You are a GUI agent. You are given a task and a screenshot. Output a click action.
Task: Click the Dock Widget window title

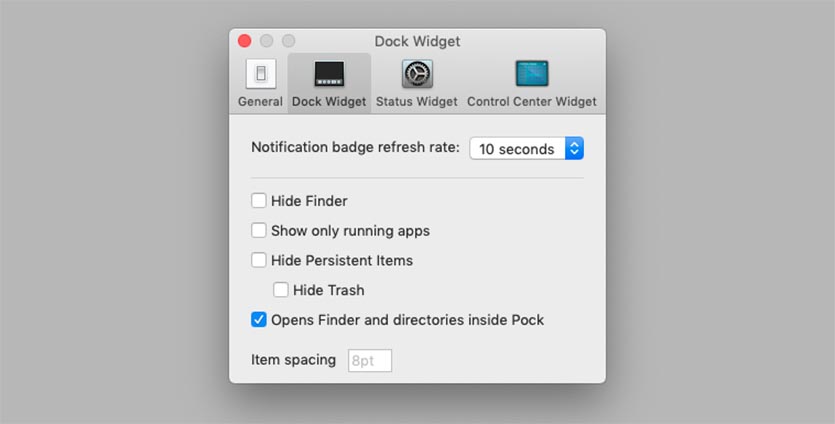coord(418,42)
